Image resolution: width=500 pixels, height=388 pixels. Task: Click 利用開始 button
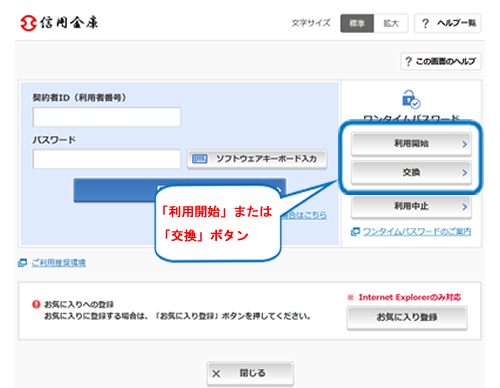[x=411, y=144]
